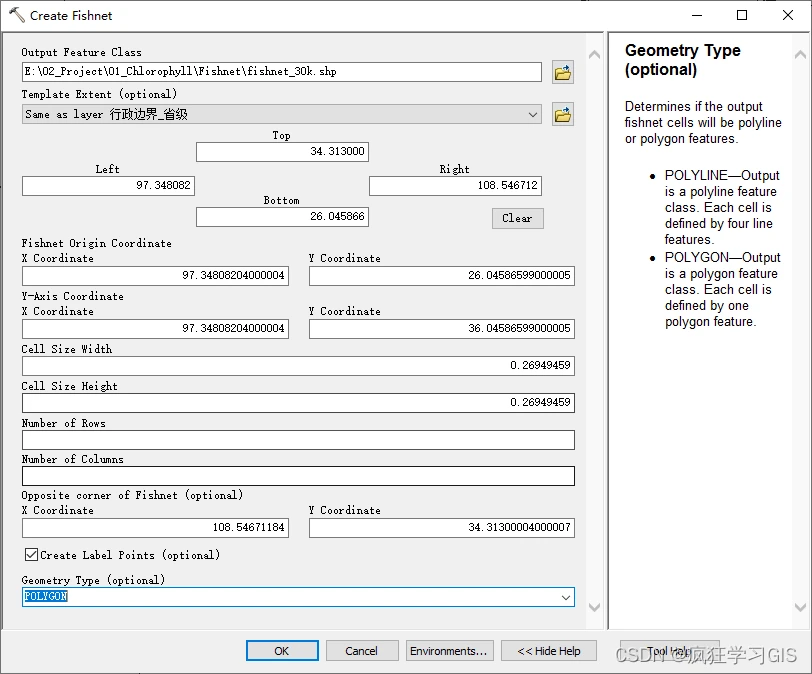Expand the Geometry Type dropdown arrow

(566, 597)
